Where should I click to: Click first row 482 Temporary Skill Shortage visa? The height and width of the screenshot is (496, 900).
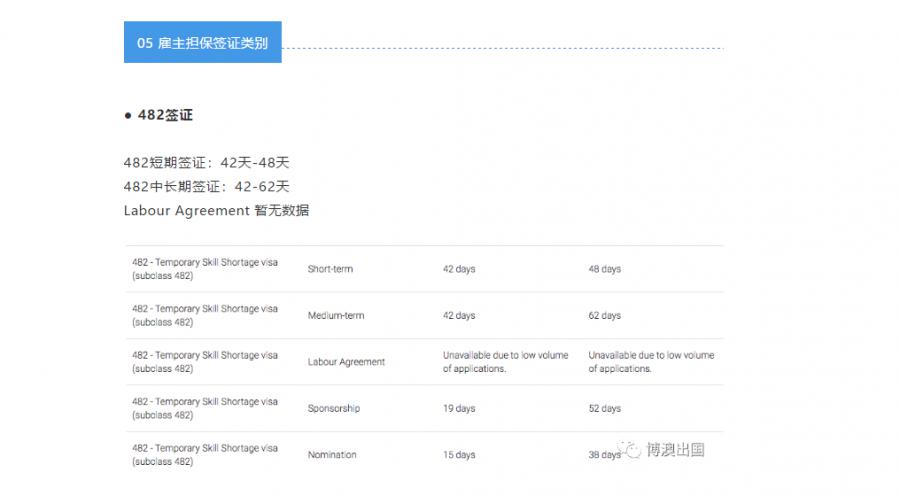click(x=205, y=269)
